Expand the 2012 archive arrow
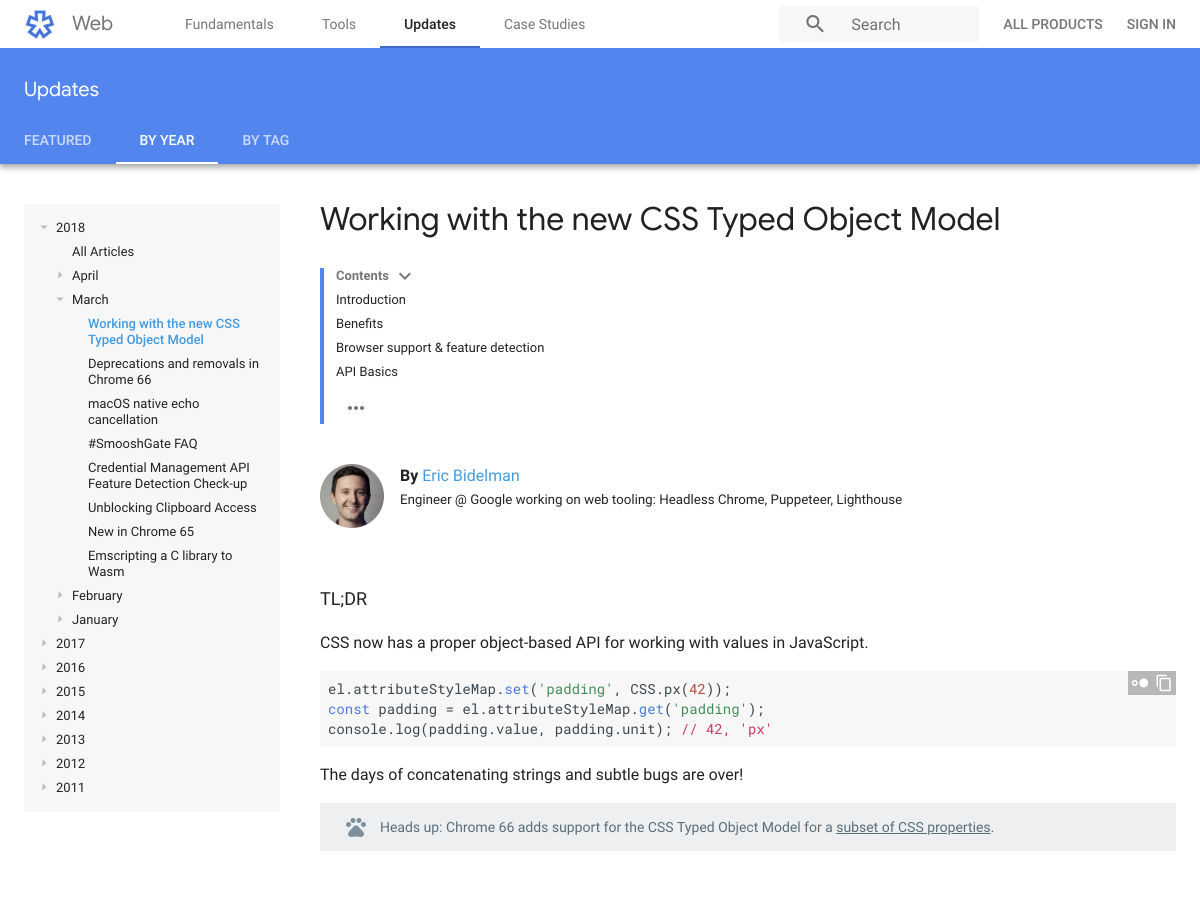1200x900 pixels. tap(44, 763)
